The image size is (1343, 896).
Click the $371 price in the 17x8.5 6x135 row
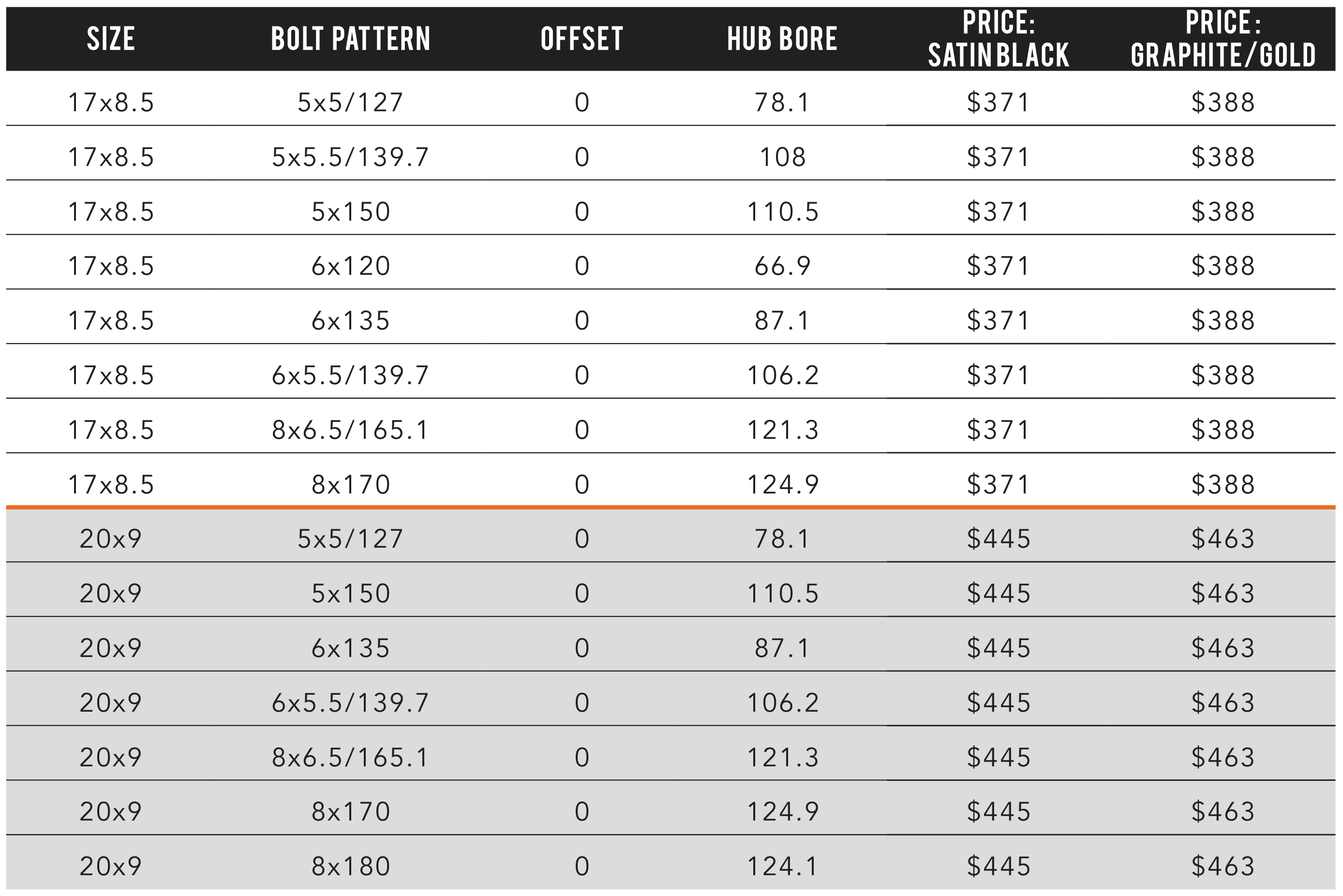pos(998,321)
